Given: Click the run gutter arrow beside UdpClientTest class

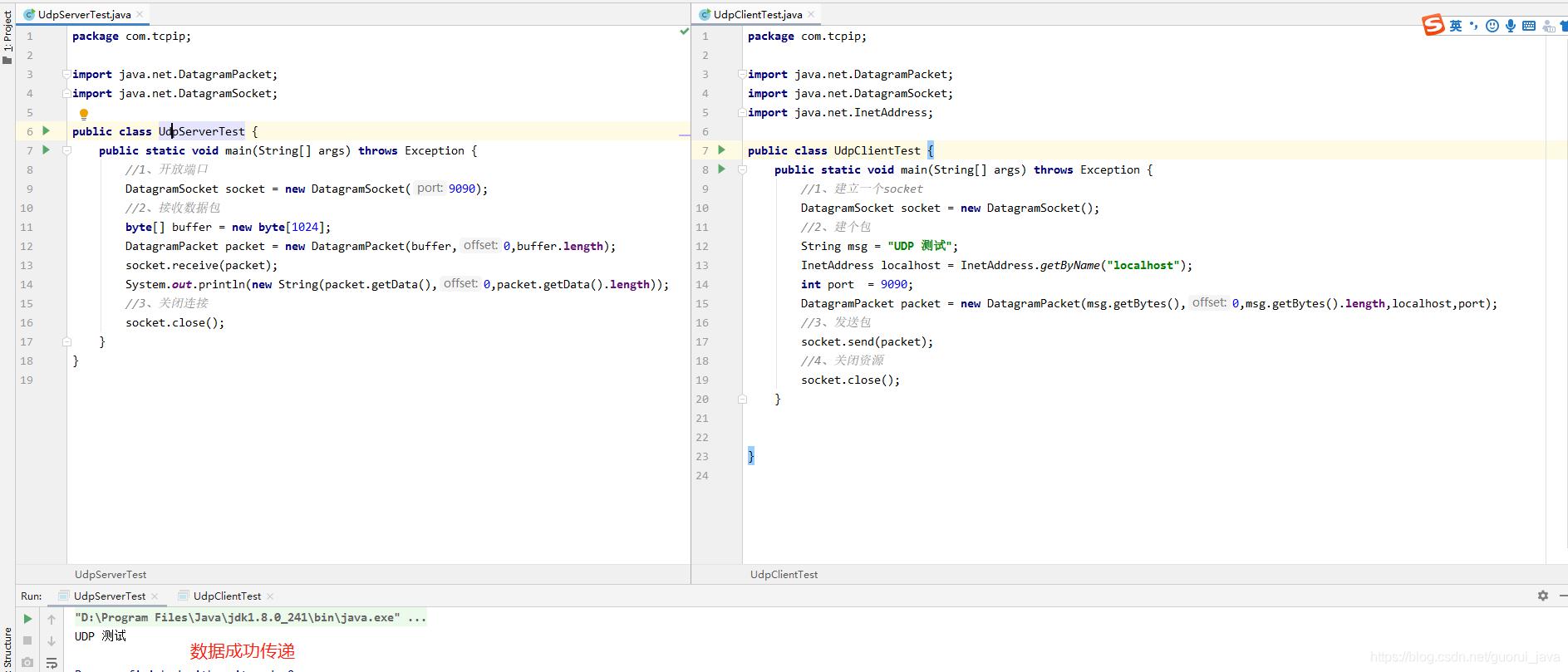Looking at the screenshot, I should tap(722, 150).
